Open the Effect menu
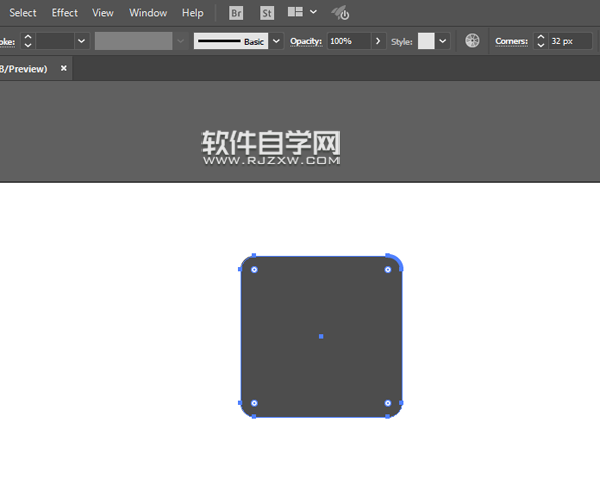 coord(65,13)
